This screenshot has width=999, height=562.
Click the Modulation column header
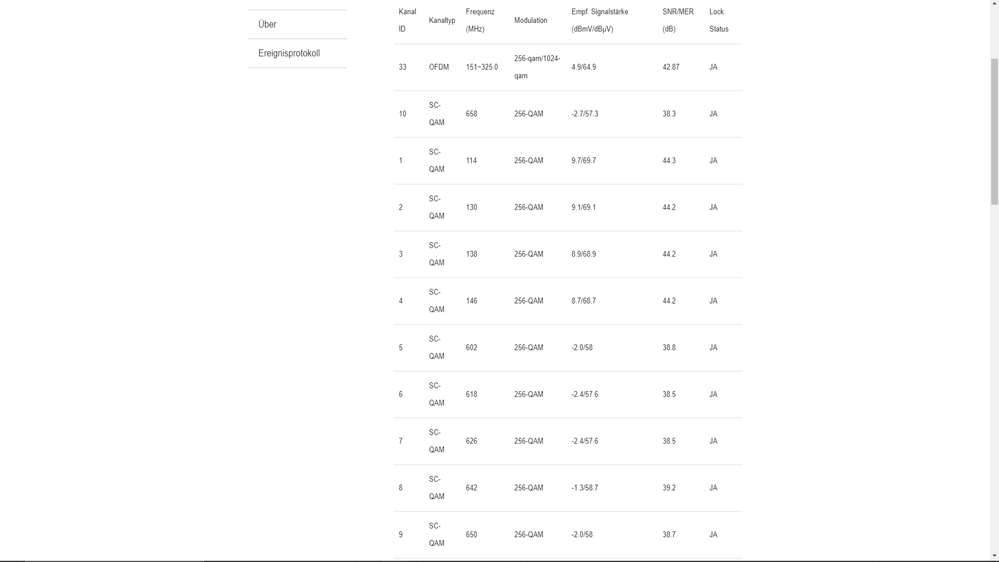pos(531,20)
